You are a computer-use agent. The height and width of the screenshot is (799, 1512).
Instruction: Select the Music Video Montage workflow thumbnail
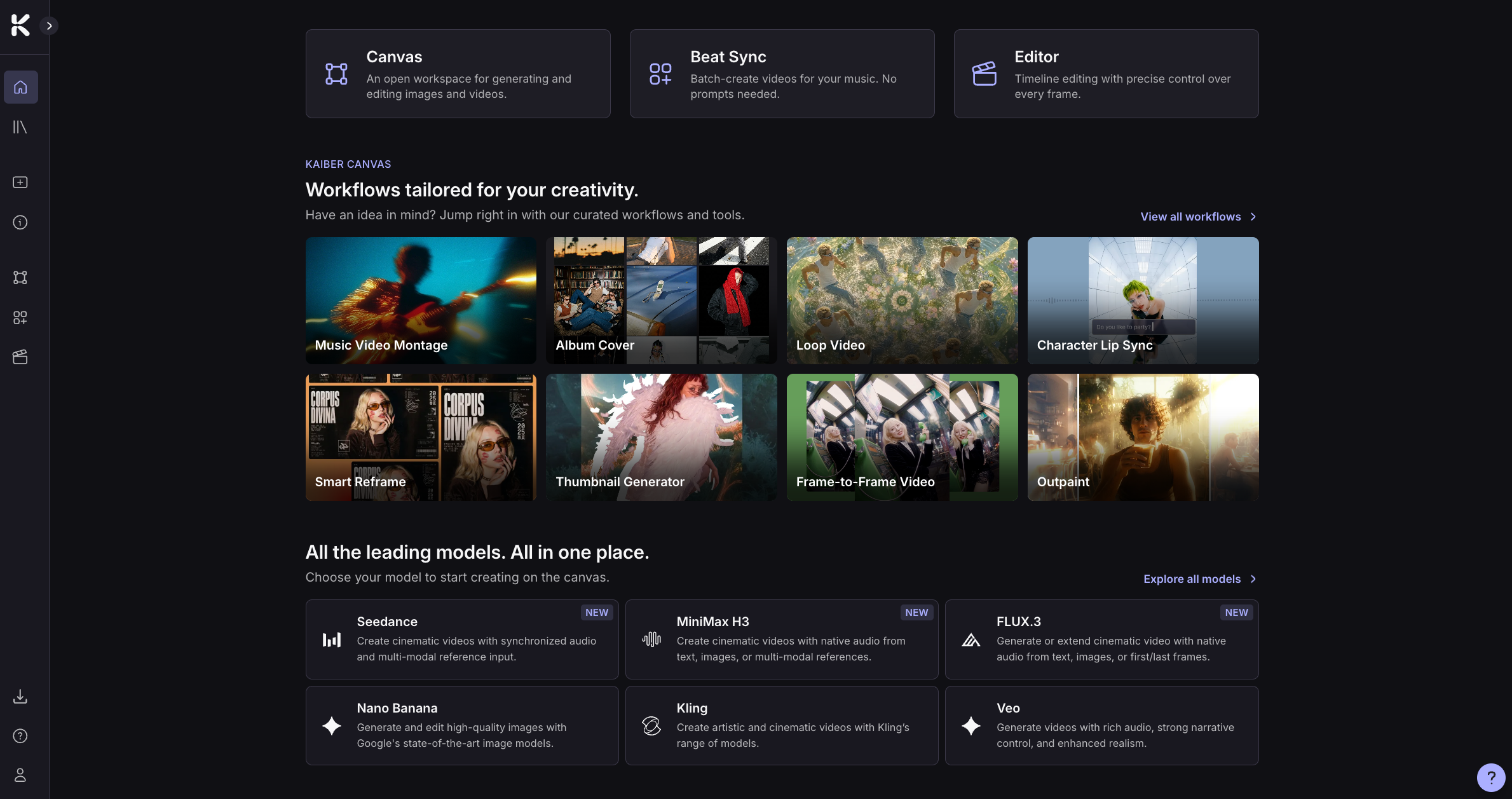point(421,301)
